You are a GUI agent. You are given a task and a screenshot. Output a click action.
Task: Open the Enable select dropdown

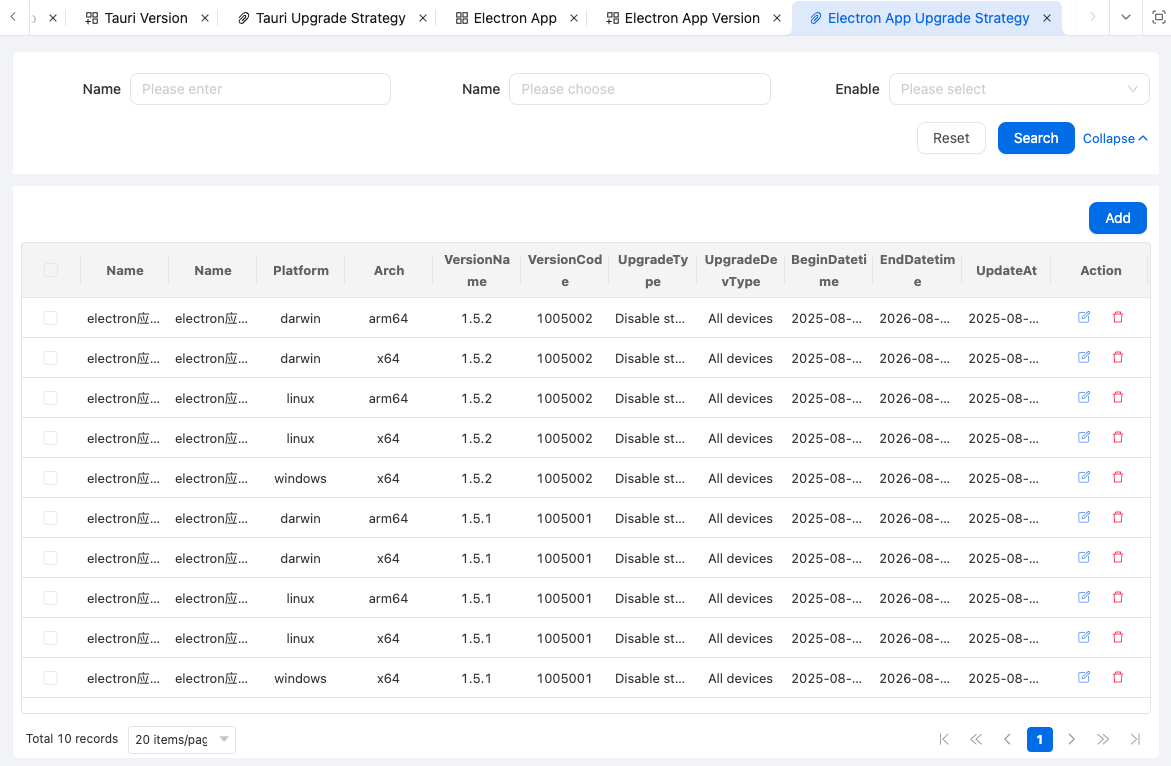(x=1018, y=89)
